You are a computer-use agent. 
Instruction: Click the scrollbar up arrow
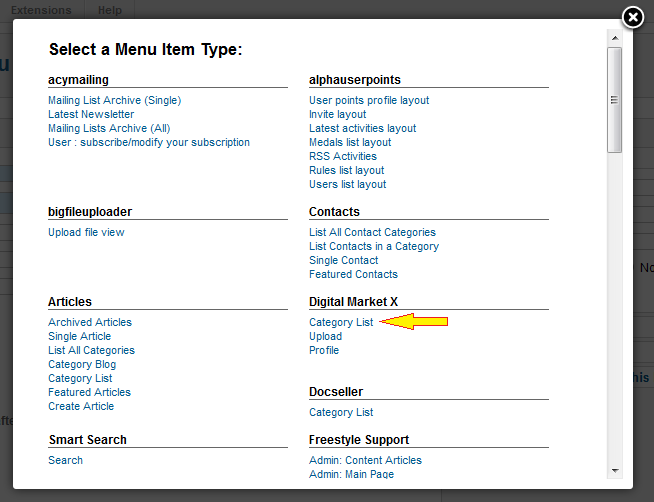(615, 38)
